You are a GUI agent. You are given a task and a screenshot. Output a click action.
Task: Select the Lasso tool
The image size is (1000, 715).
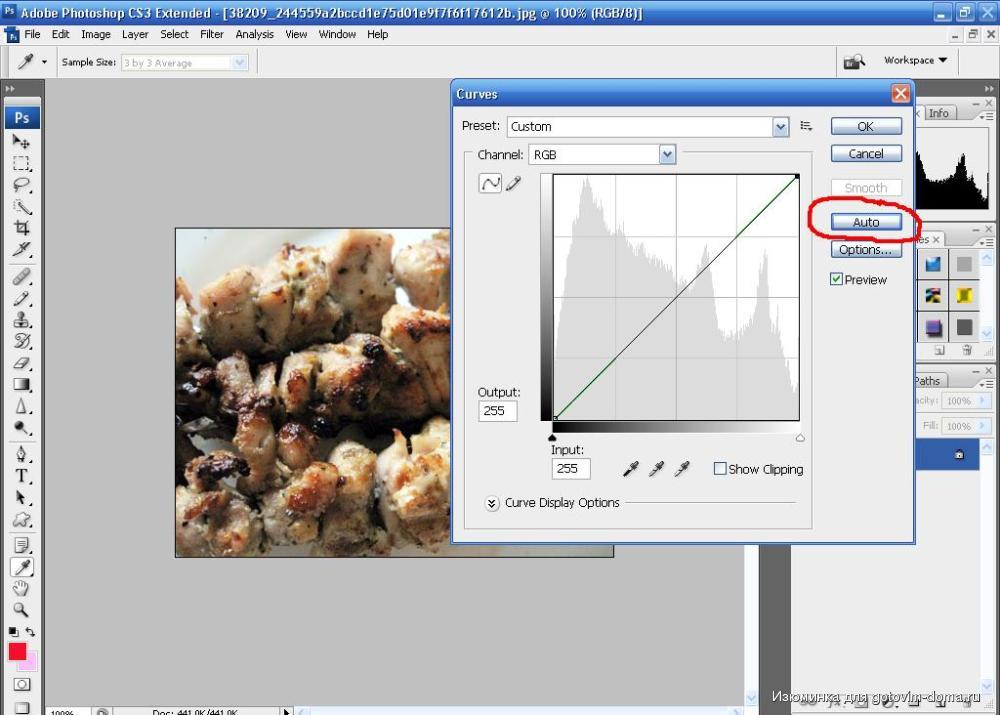click(22, 185)
